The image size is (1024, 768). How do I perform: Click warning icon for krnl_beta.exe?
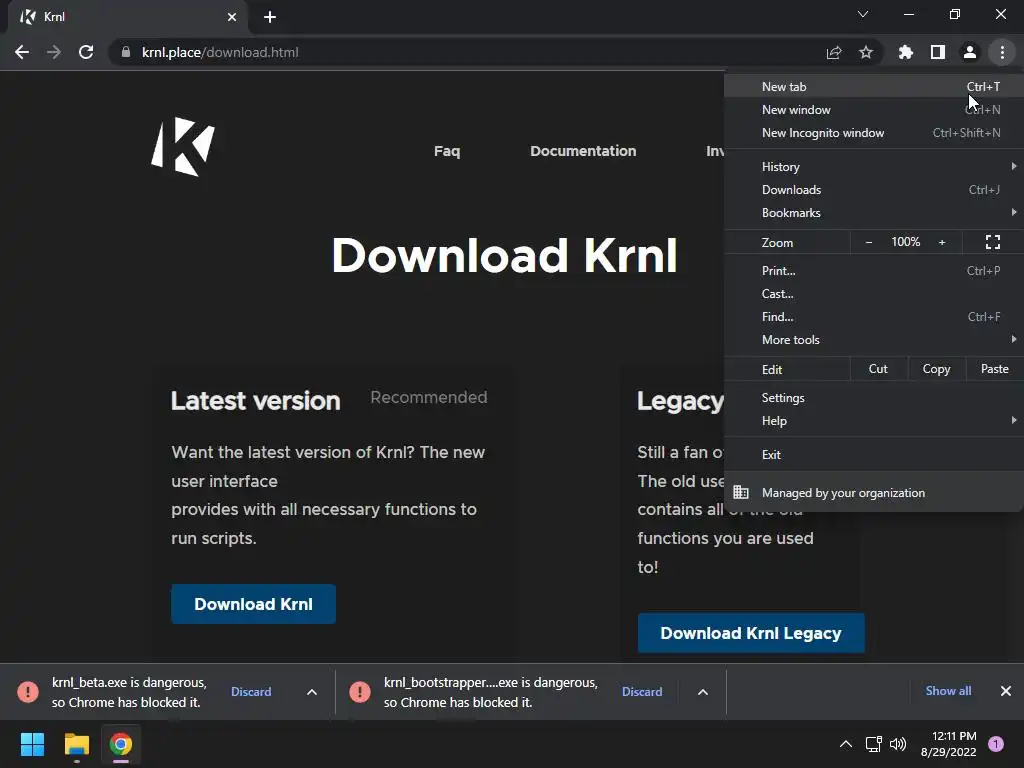28,692
